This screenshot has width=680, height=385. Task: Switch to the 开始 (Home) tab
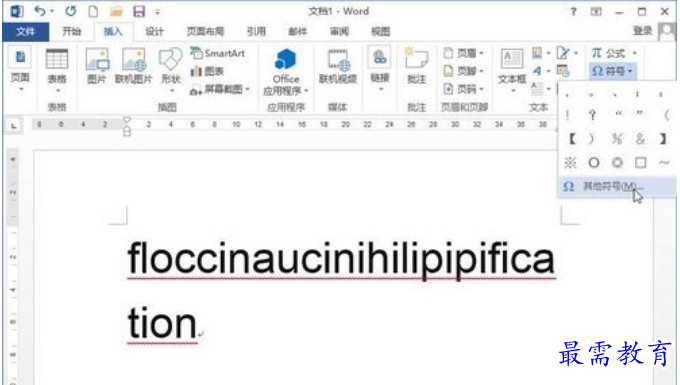[x=72, y=31]
